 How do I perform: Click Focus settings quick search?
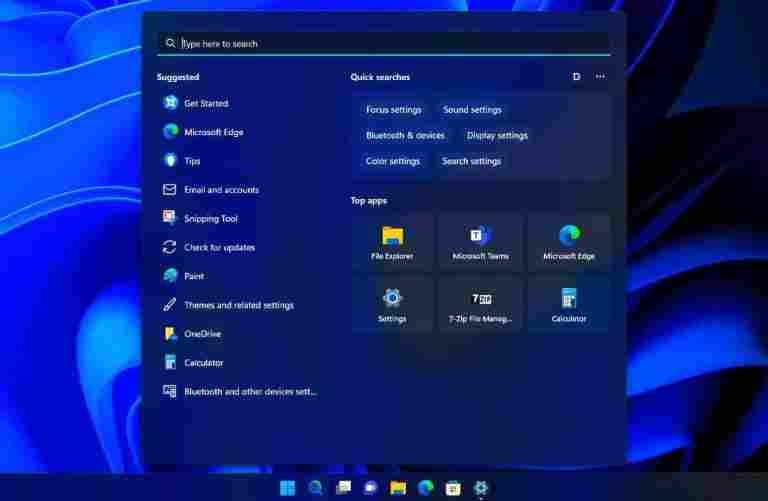pyautogui.click(x=393, y=110)
